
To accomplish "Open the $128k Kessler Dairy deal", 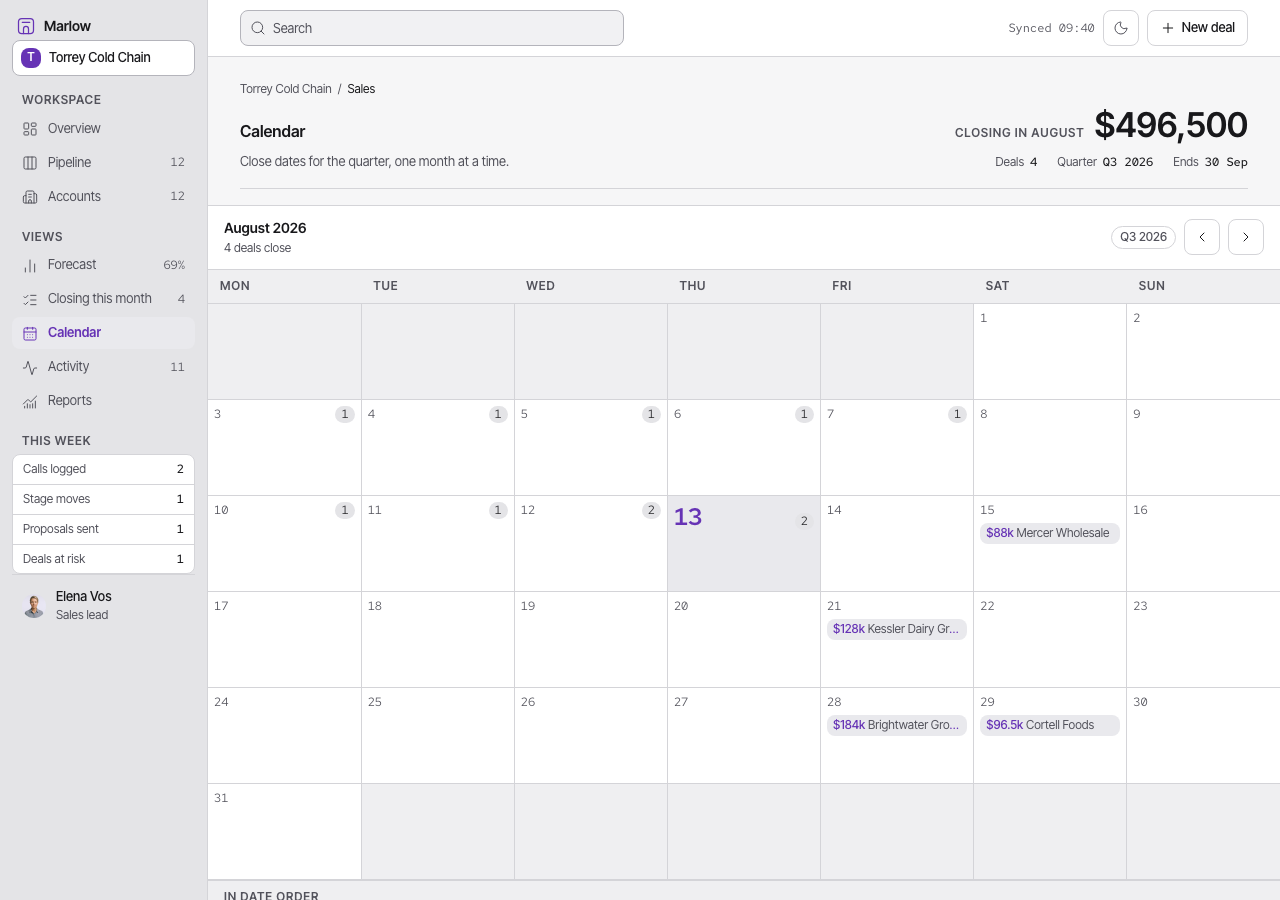I will pyautogui.click(x=897, y=629).
